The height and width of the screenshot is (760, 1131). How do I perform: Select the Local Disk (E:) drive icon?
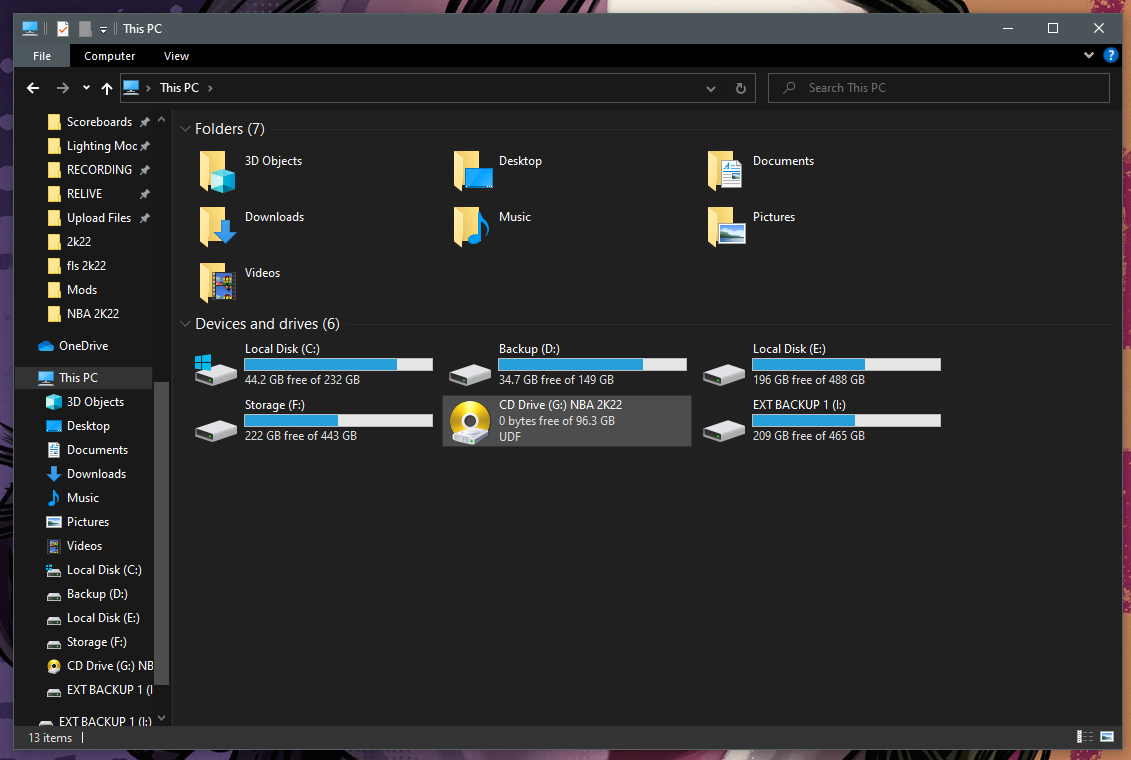click(x=723, y=374)
